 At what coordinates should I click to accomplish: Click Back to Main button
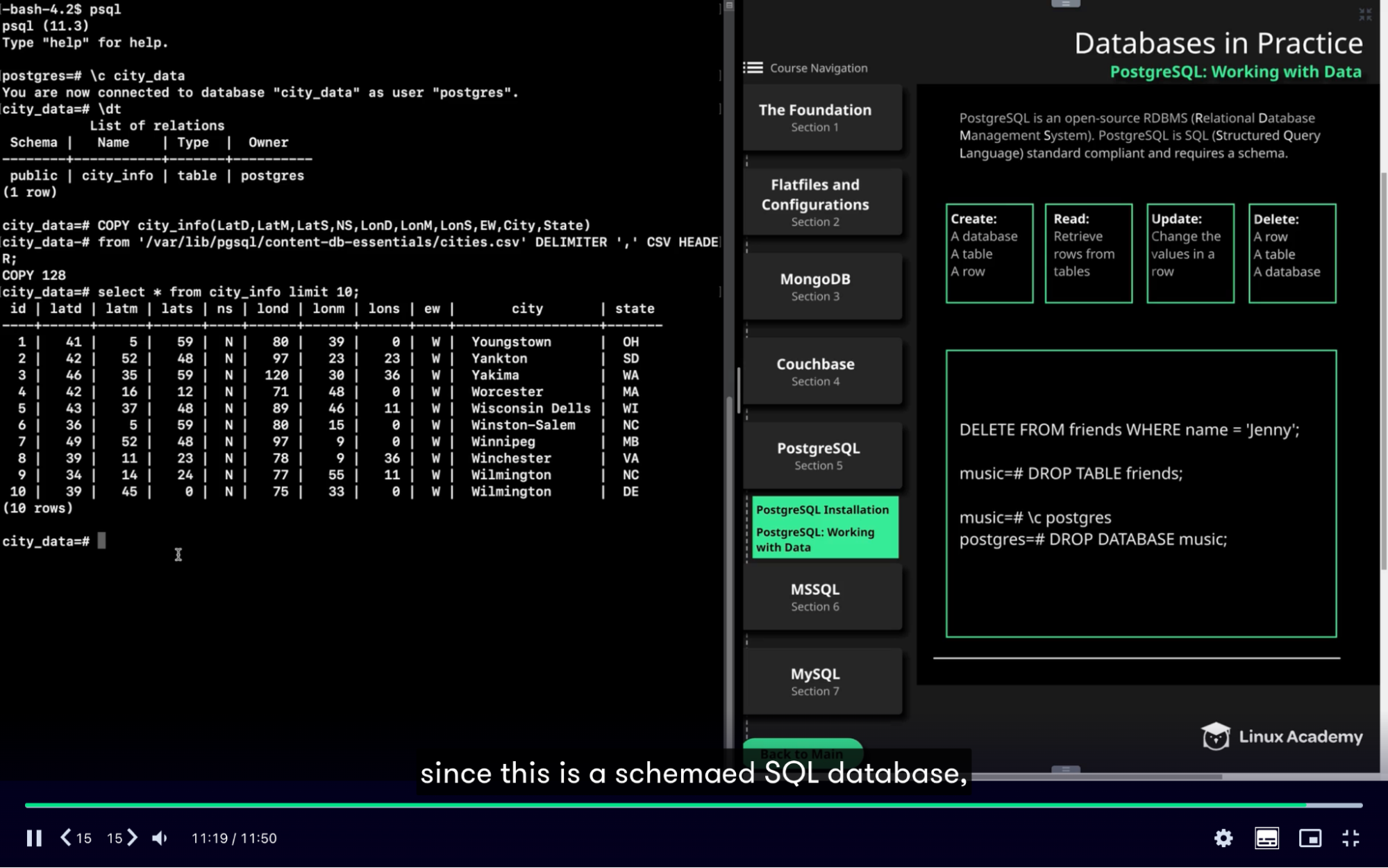click(802, 753)
